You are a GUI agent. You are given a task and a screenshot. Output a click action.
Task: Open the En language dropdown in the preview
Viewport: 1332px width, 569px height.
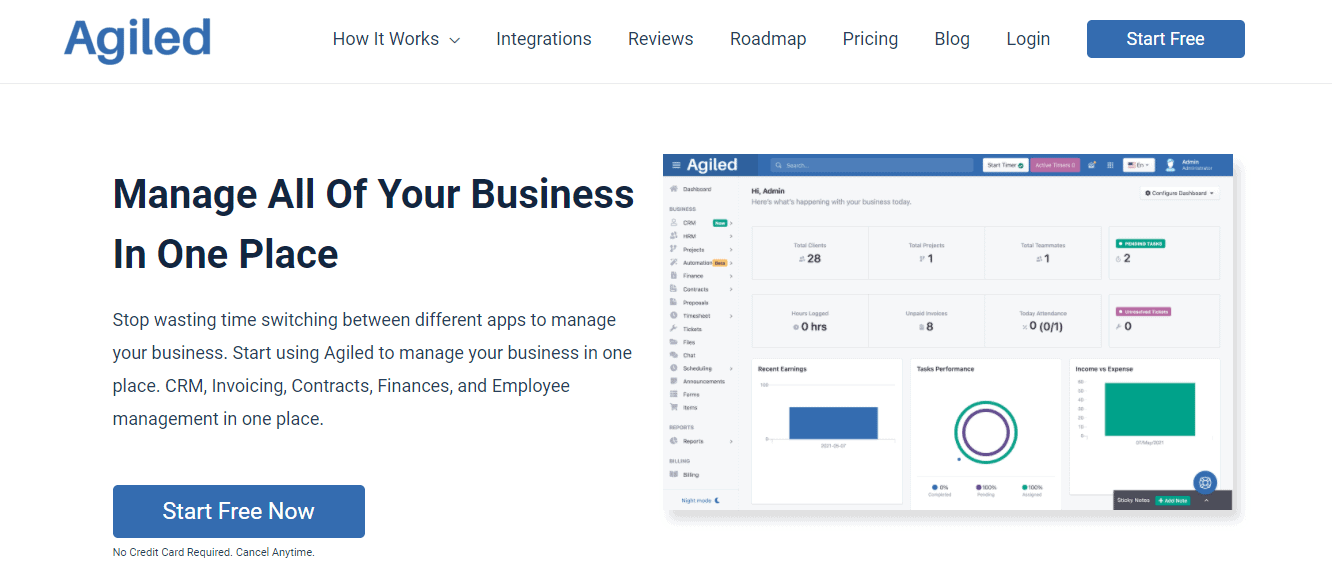pos(1138,165)
